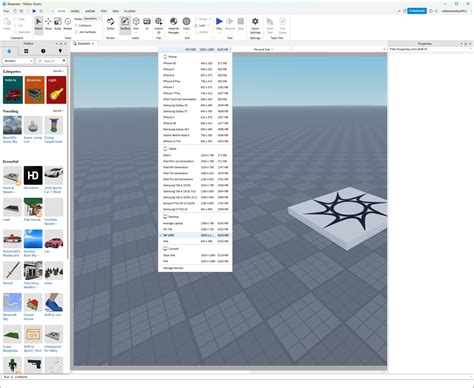Activate the Rotate tool
Image resolution: width=474 pixels, height=388 pixels.
[68, 24]
